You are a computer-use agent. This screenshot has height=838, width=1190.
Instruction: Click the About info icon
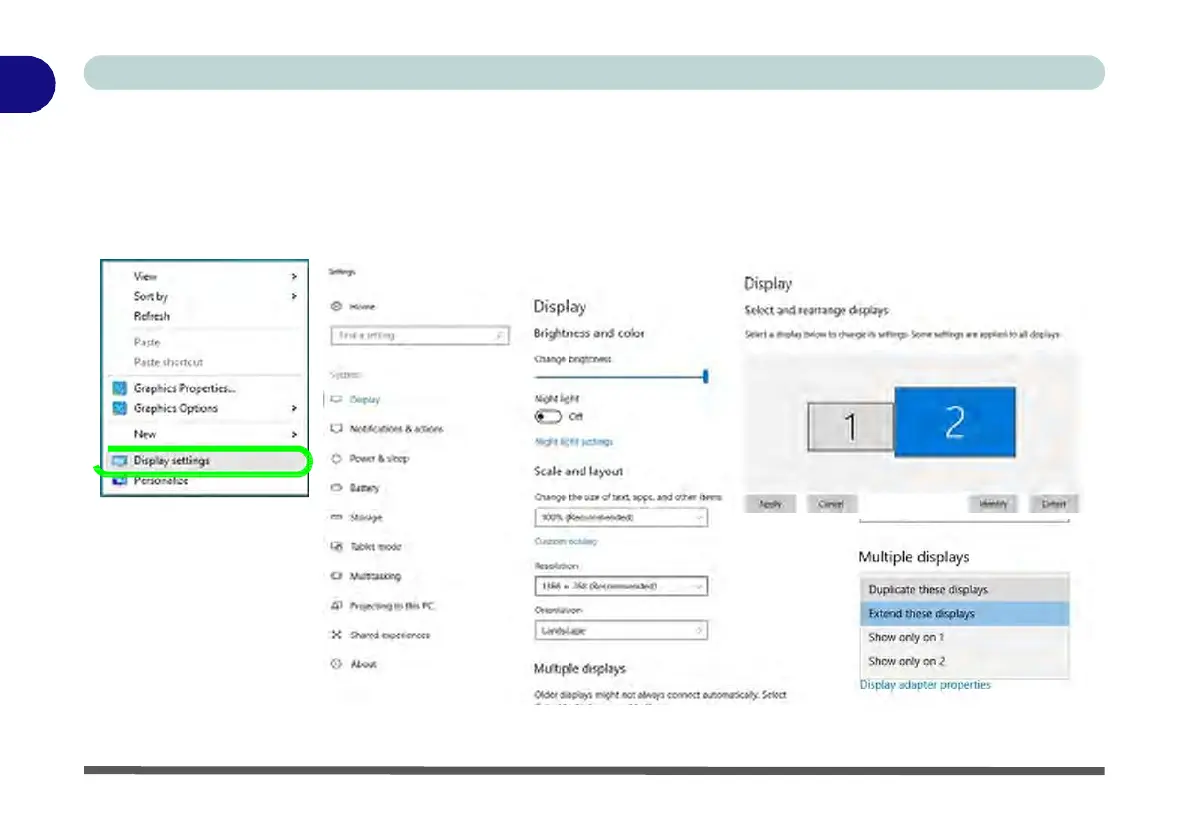[x=336, y=663]
